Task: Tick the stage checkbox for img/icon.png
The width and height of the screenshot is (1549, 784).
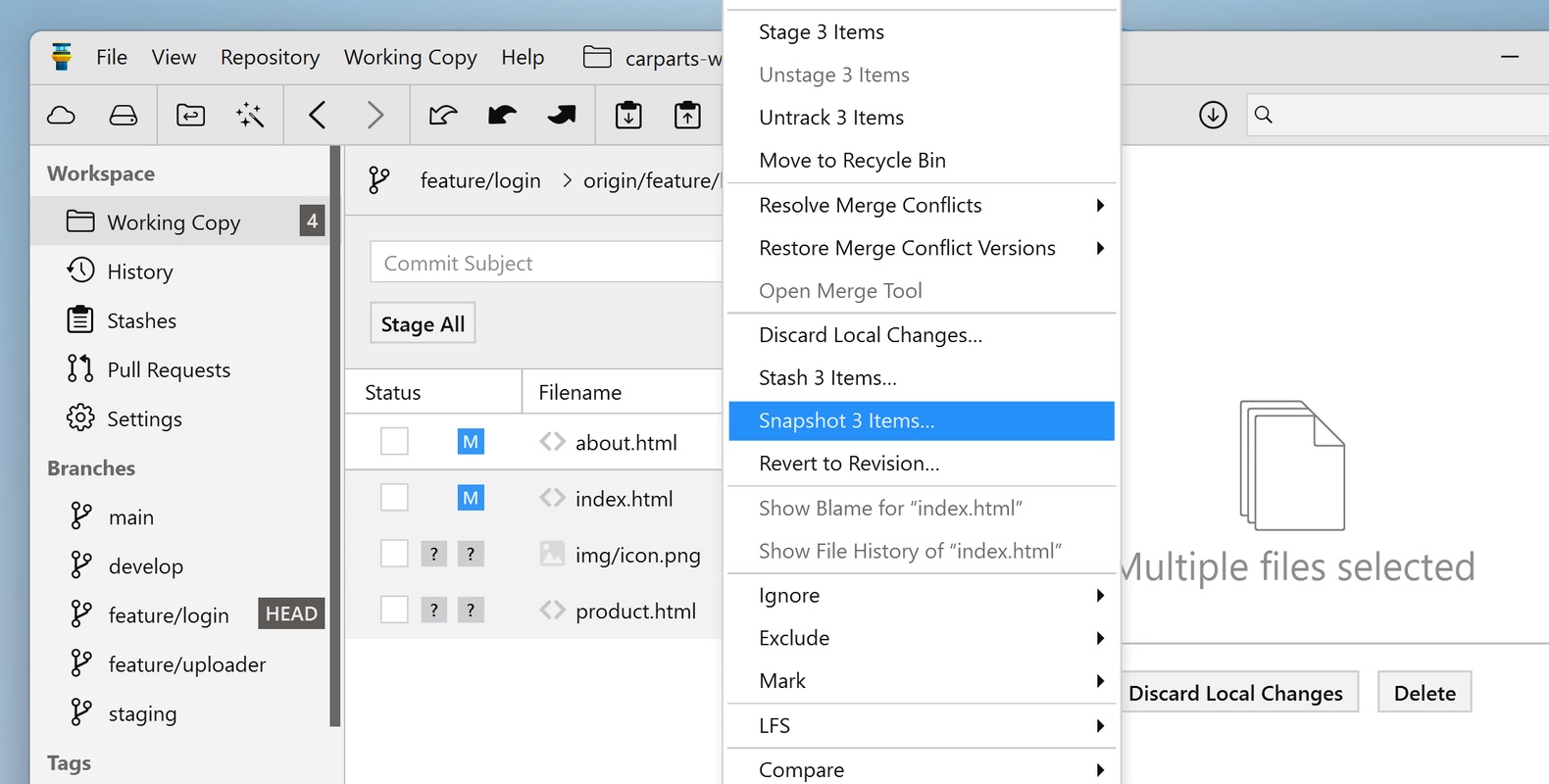Action: (x=394, y=555)
